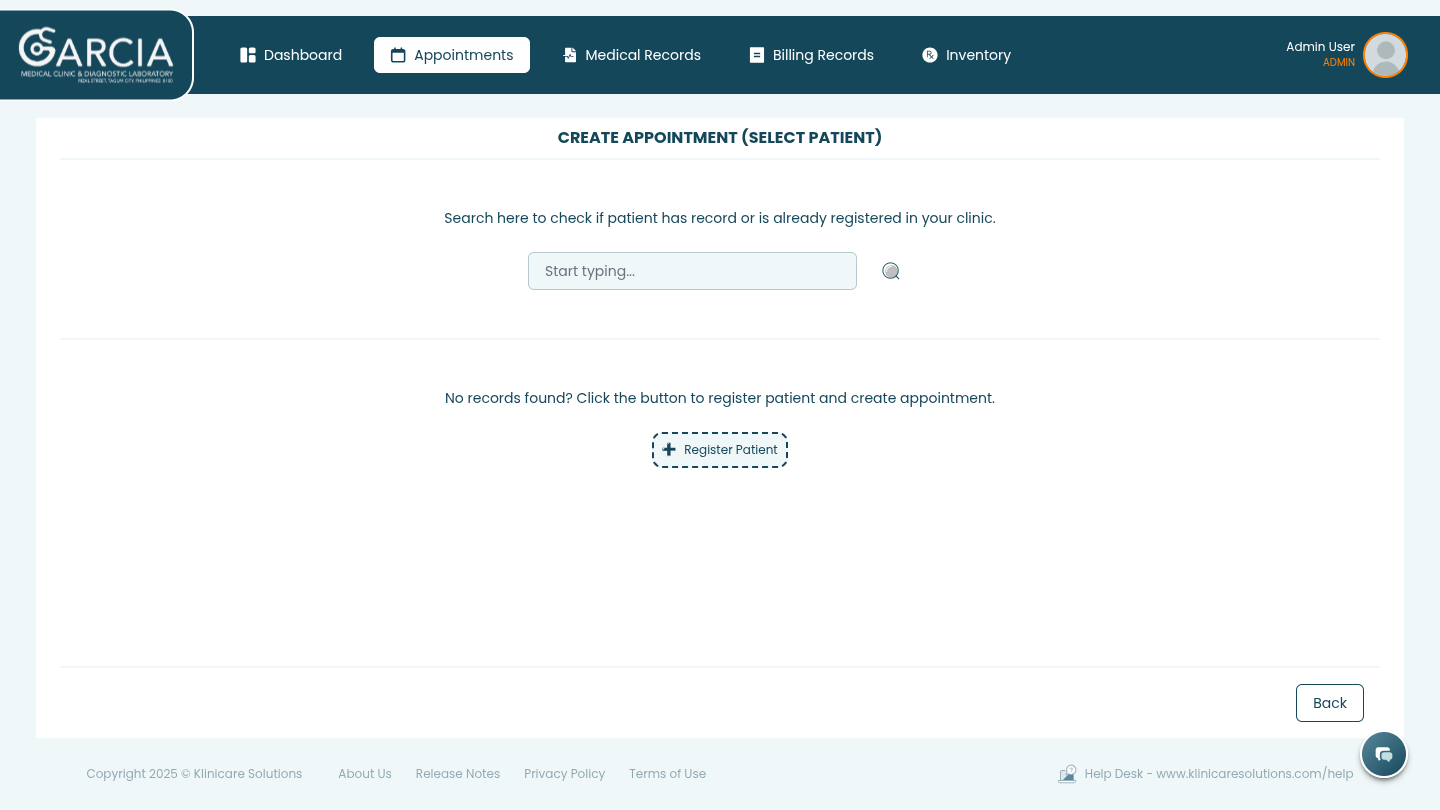Read the Terms of Use link
The height and width of the screenshot is (810, 1440).
pos(667,774)
